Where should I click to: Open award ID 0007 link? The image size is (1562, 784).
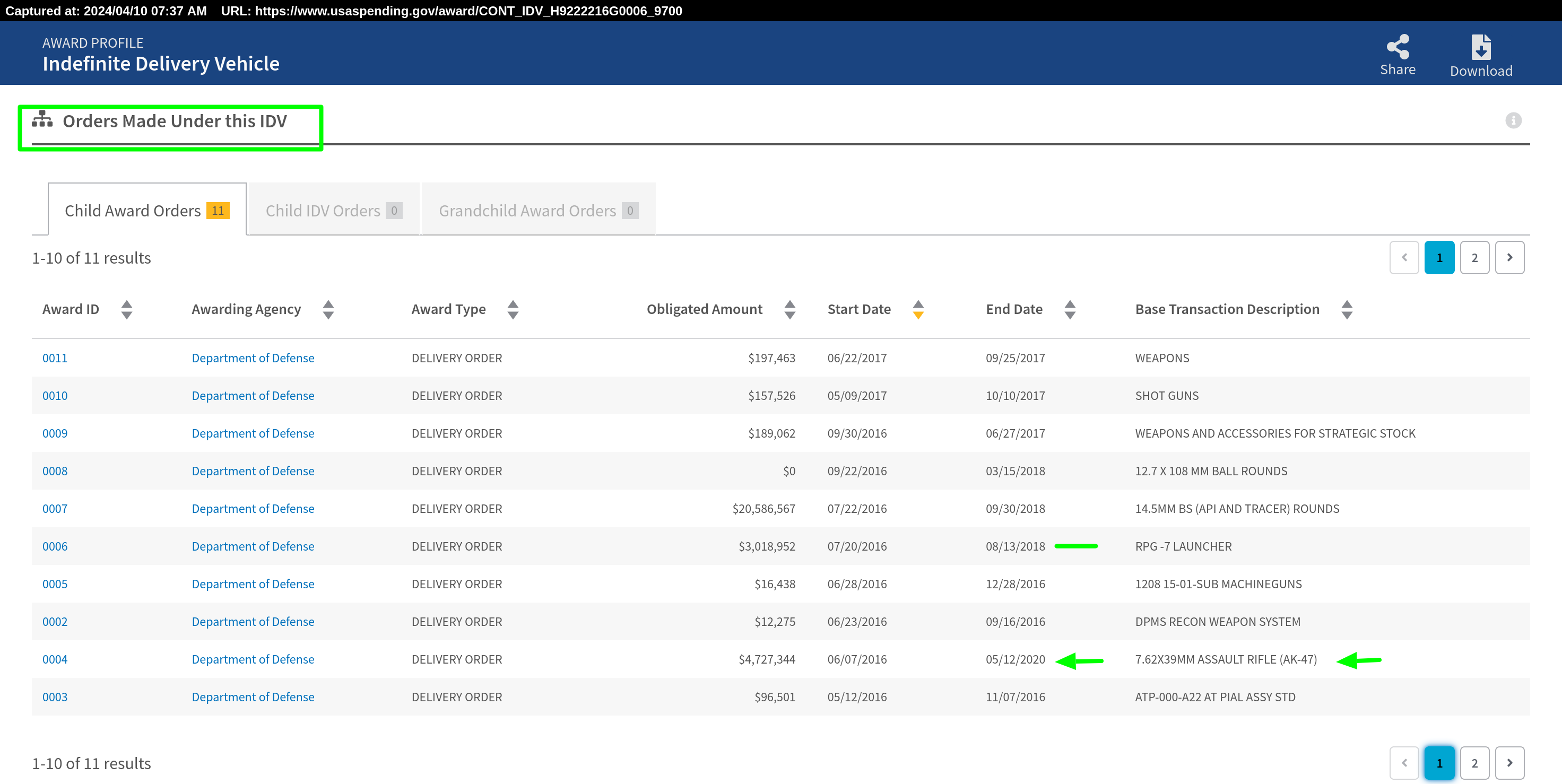coord(55,509)
